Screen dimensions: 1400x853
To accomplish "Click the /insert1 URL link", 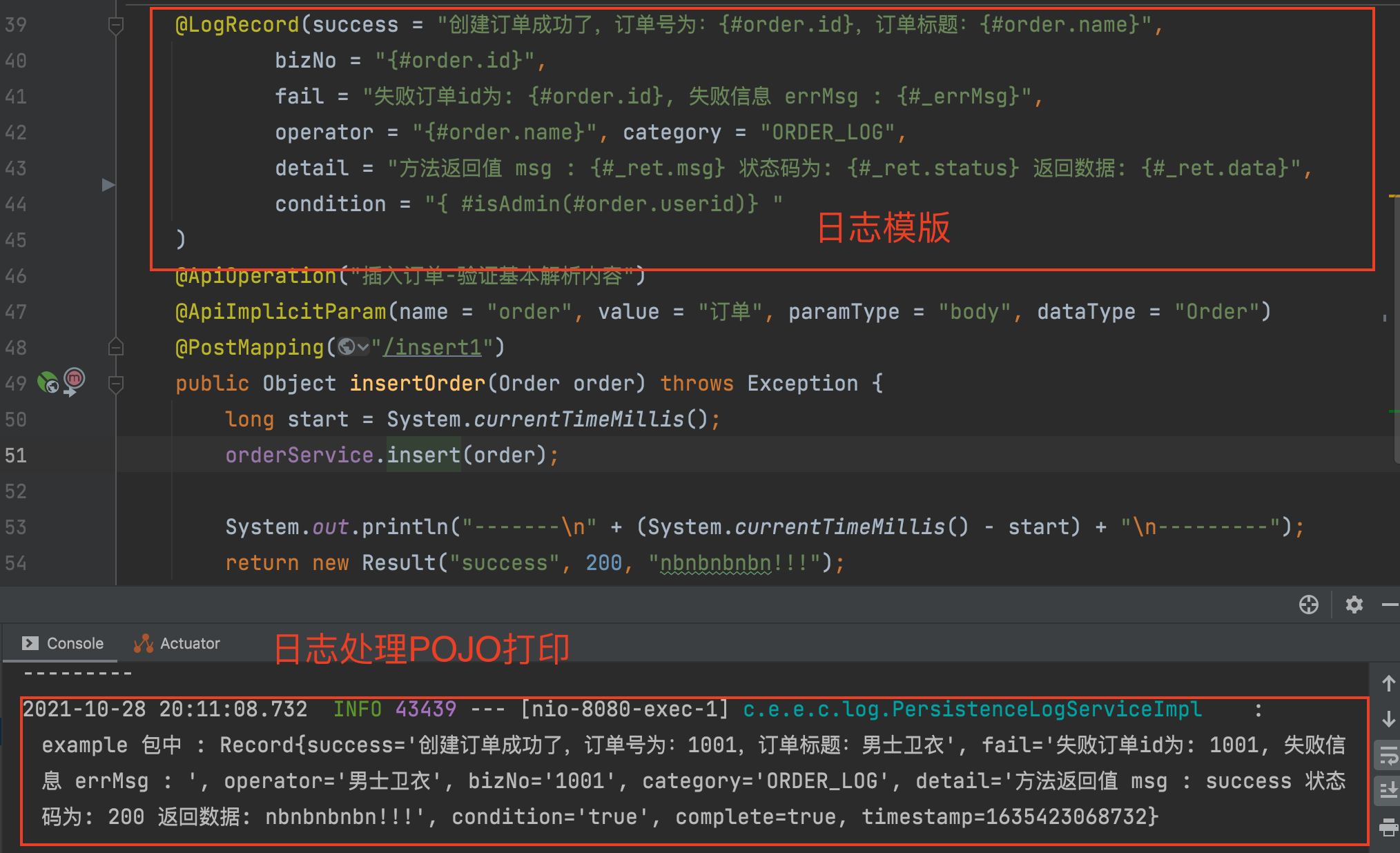I will [432, 347].
